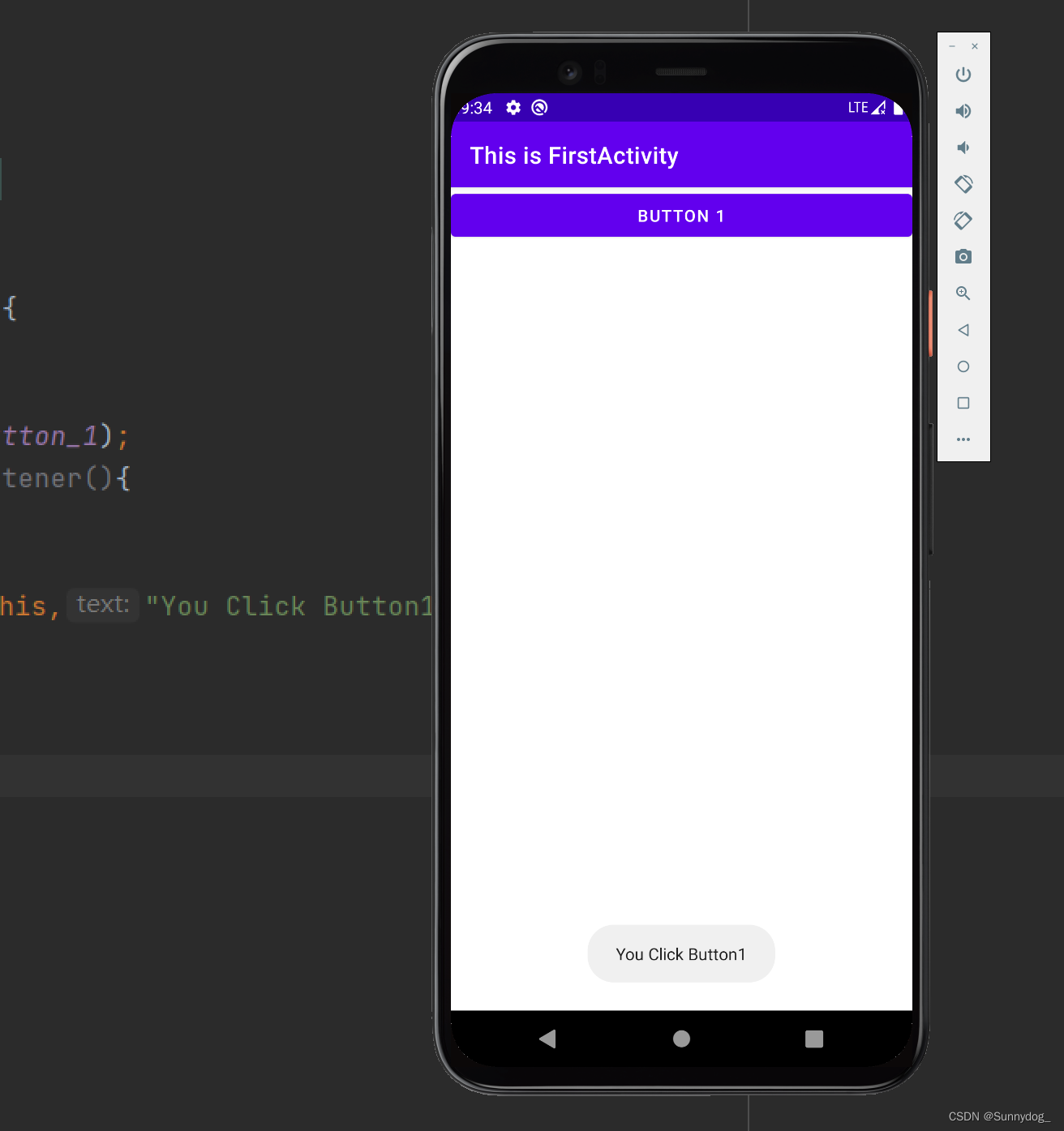Tap the Android home navigation button
This screenshot has height=1131, width=1064.
click(x=681, y=1039)
